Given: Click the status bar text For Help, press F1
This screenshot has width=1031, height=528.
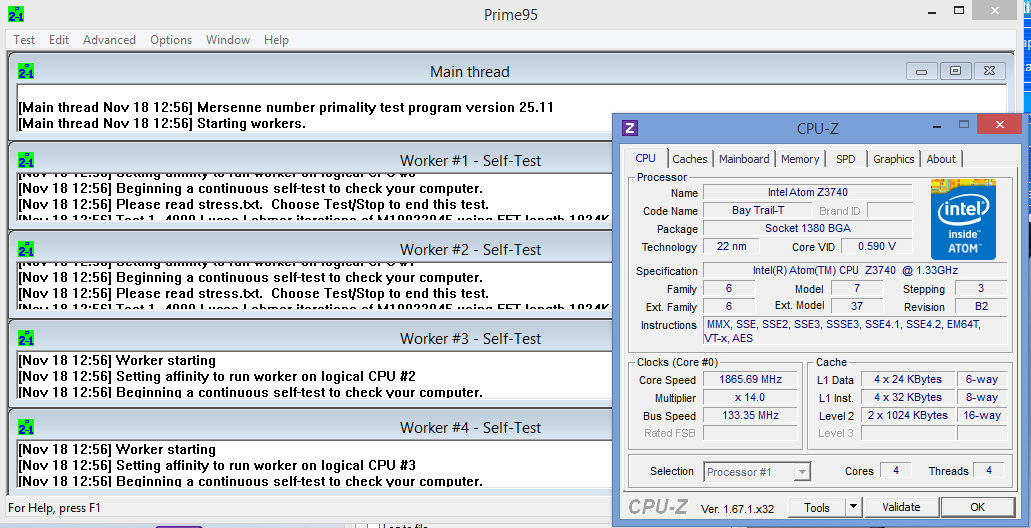Looking at the screenshot, I should (55, 508).
